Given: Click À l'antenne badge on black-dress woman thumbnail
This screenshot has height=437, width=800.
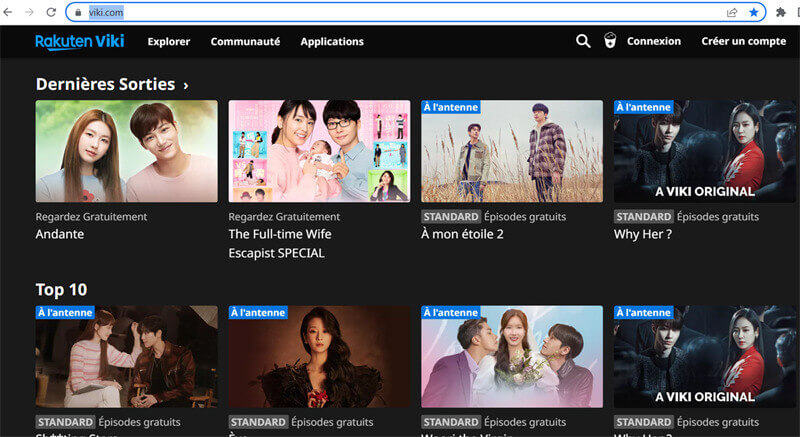Looking at the screenshot, I should [x=258, y=313].
